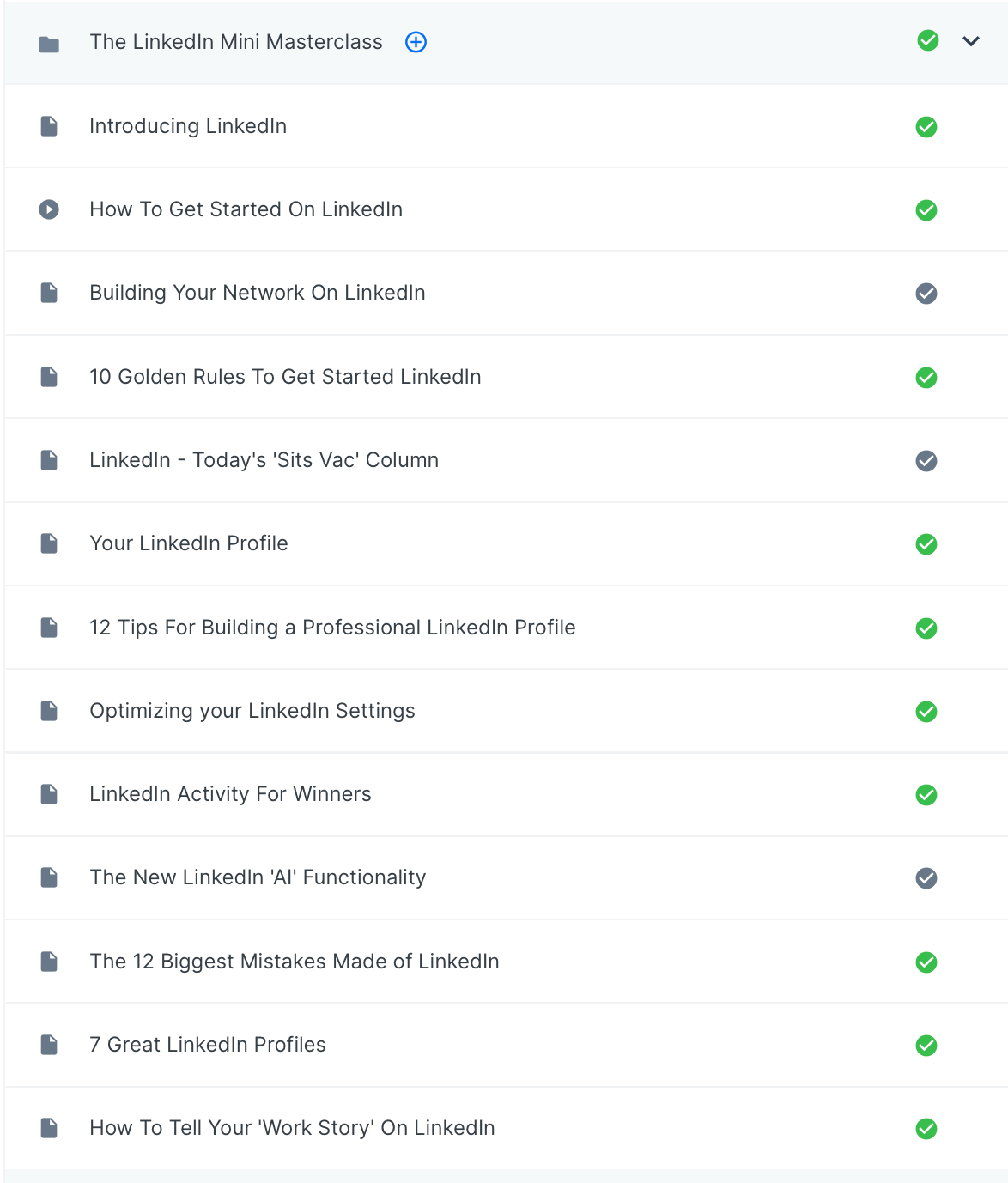The width and height of the screenshot is (1008, 1183).
Task: Click the document icon beside Introducing LinkedIn
Action: pyautogui.click(x=49, y=126)
